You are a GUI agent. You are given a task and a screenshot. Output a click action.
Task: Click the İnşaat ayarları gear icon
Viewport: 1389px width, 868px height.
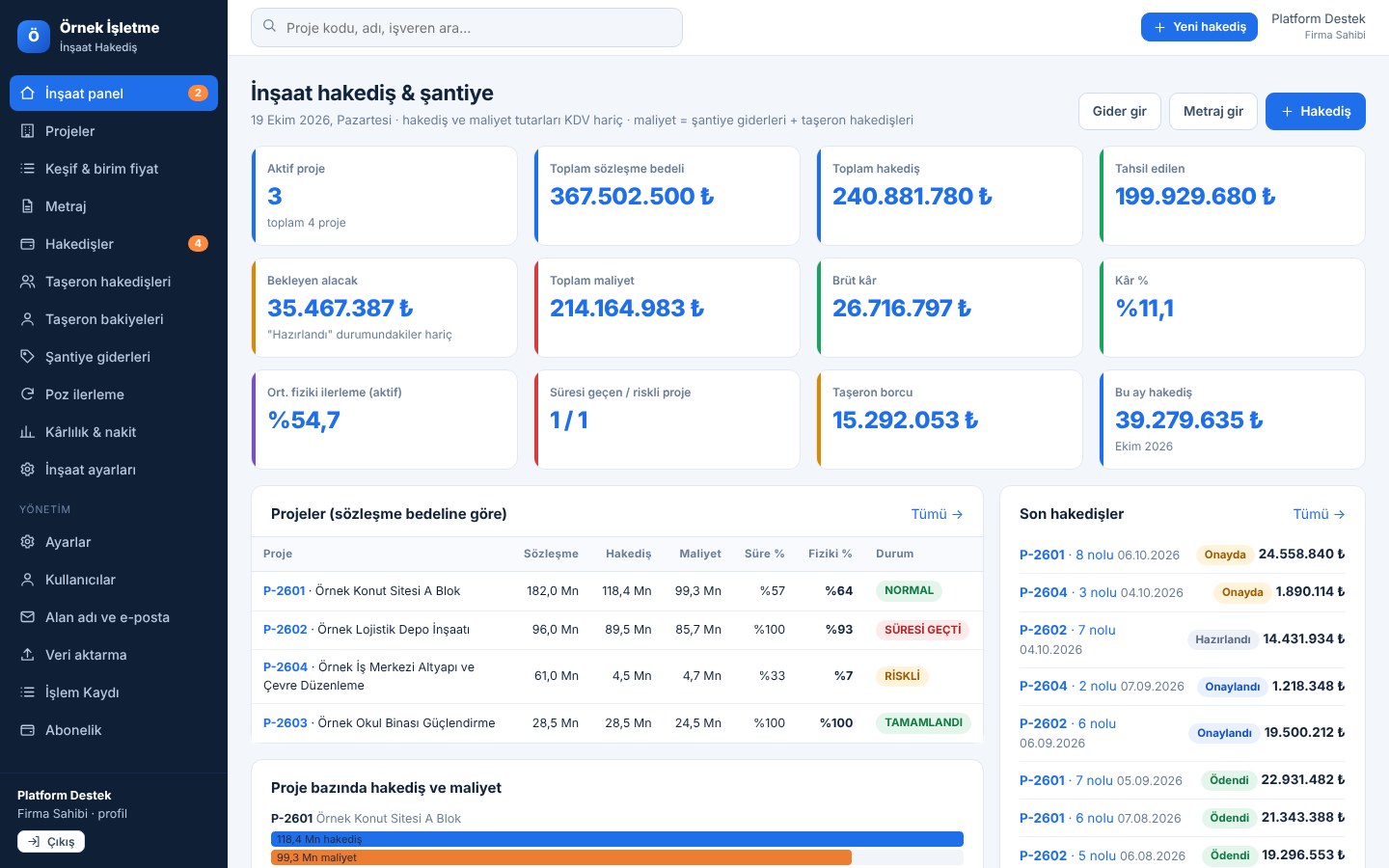(x=27, y=470)
